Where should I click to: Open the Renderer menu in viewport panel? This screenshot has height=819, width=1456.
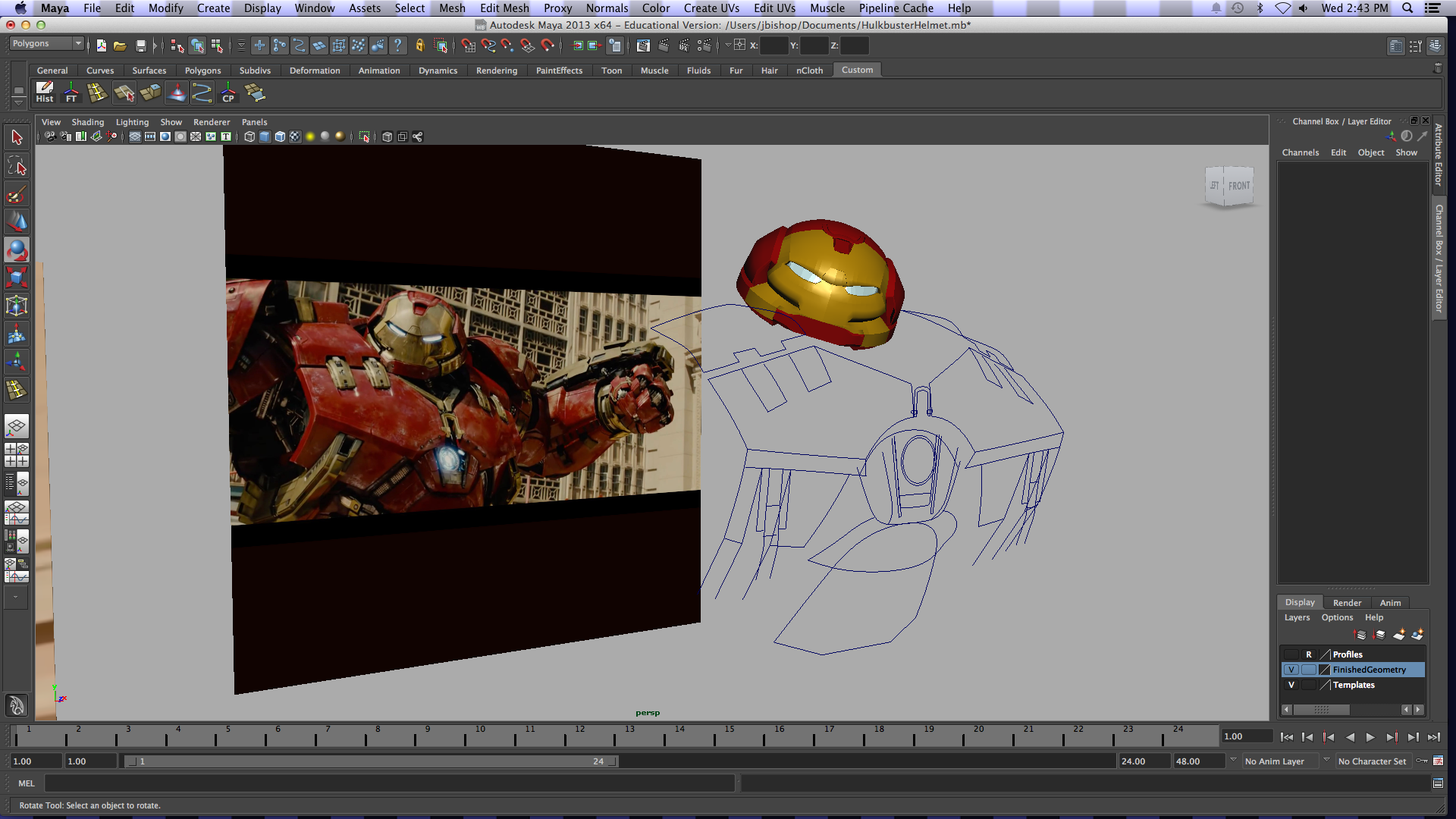pos(211,122)
